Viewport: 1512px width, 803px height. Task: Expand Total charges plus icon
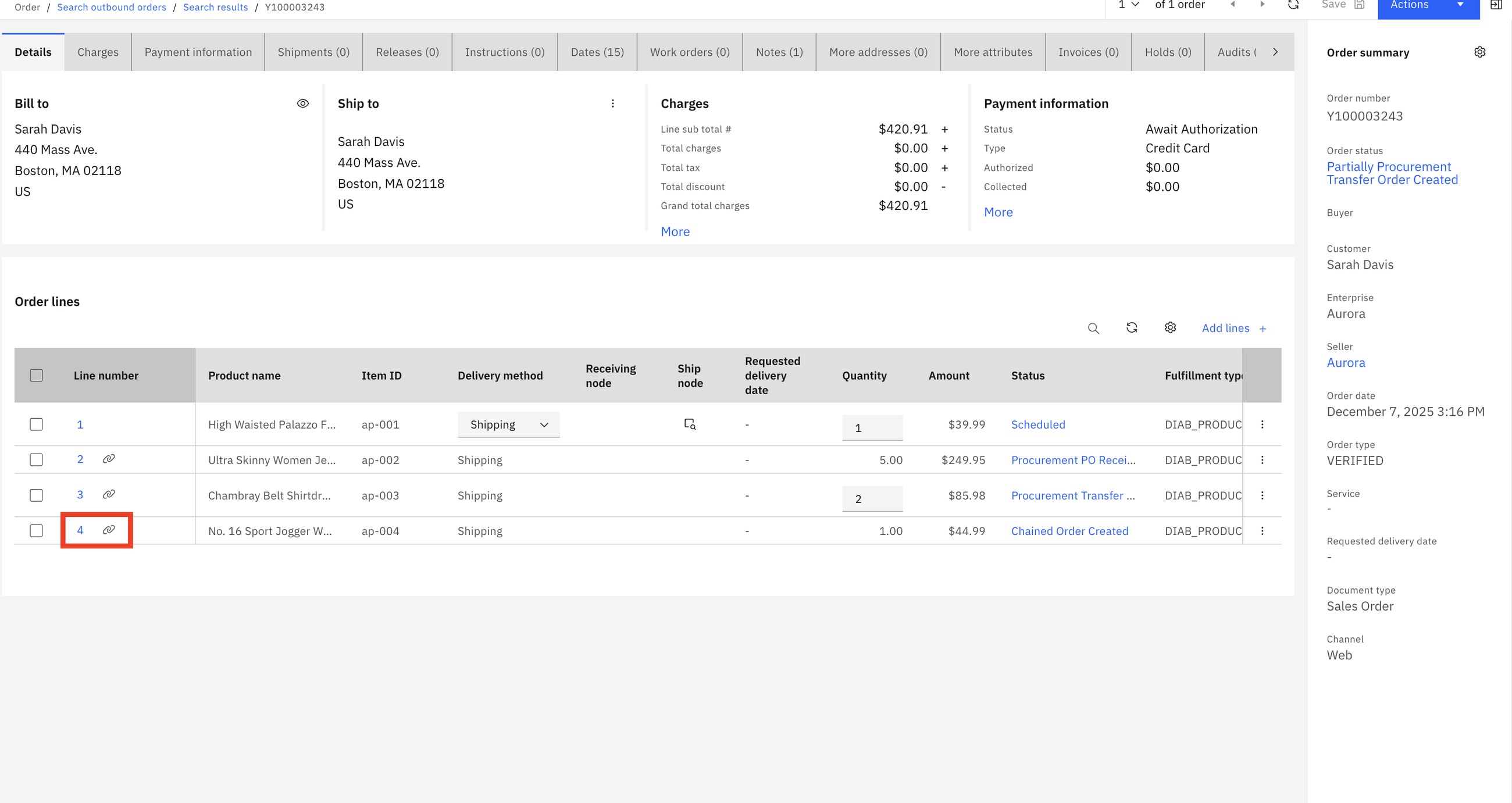click(944, 148)
